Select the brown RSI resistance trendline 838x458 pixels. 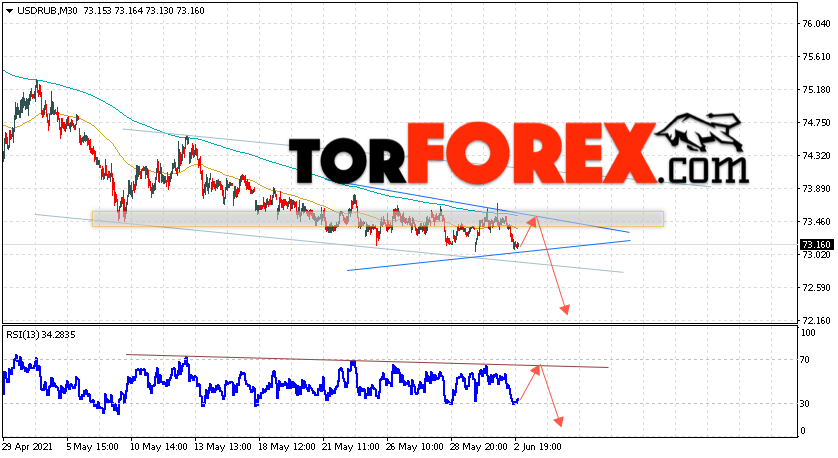pos(367,361)
